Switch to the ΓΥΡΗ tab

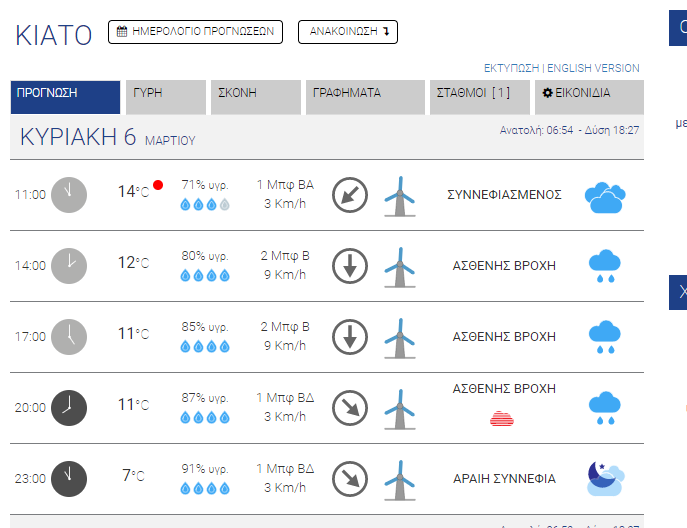[165, 93]
